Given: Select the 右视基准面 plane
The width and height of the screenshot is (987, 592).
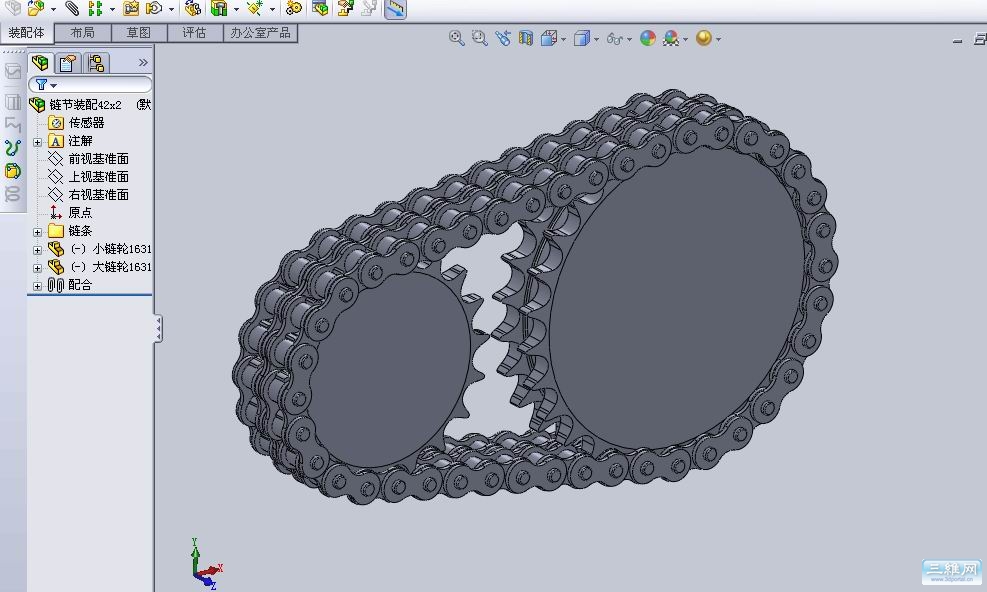Looking at the screenshot, I should click(x=98, y=195).
